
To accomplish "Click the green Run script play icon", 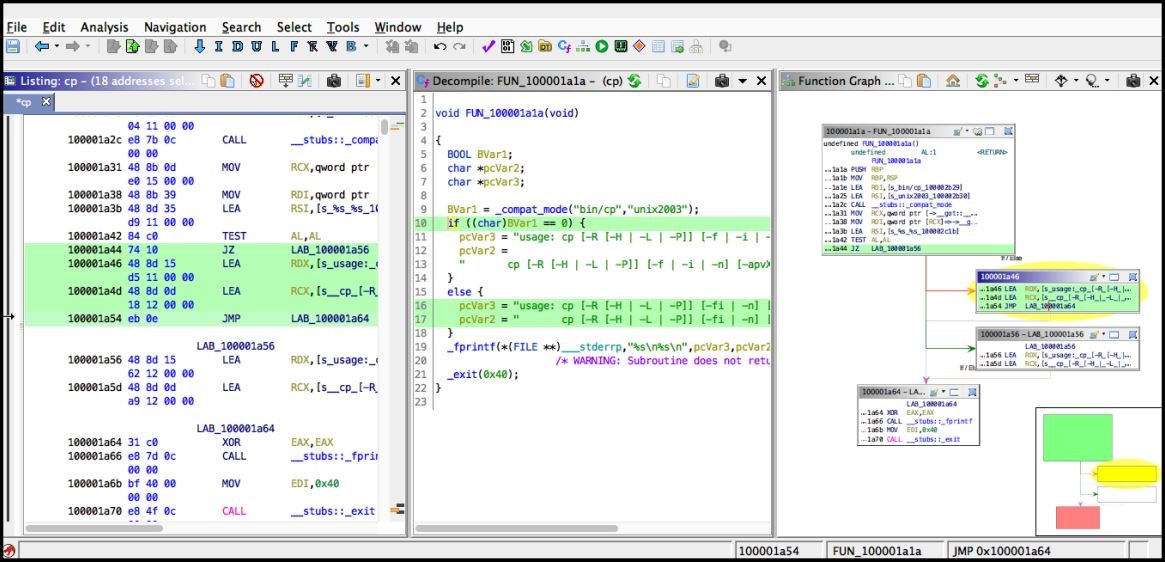I will pos(601,46).
